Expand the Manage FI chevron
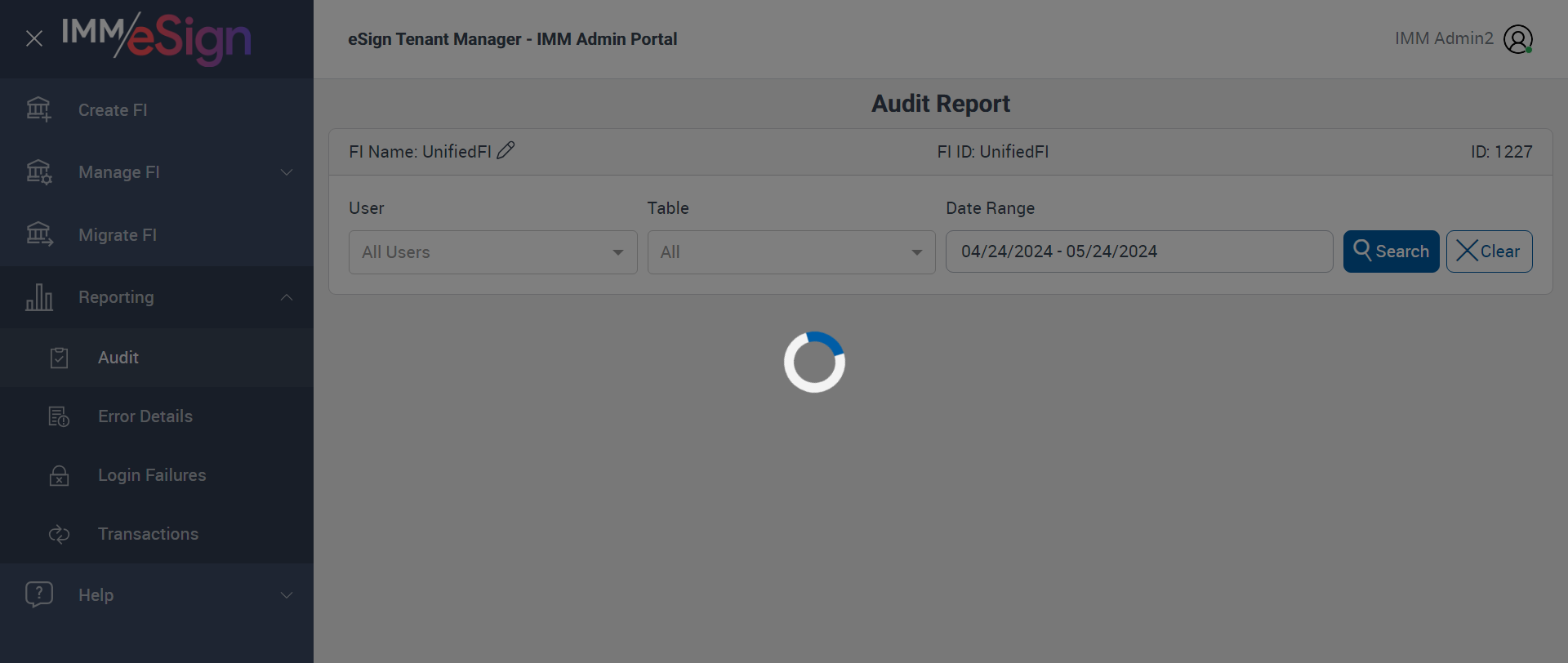 [x=287, y=172]
